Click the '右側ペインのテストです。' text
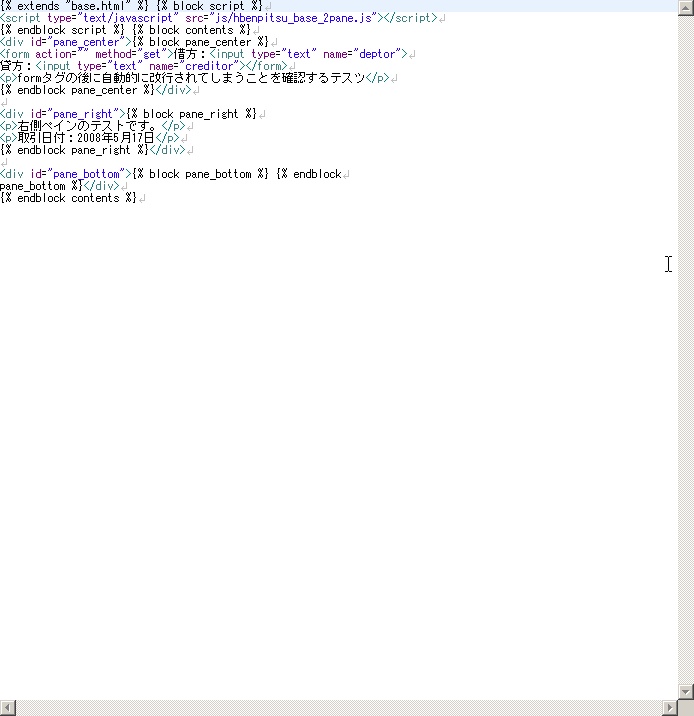Image resolution: width=694 pixels, height=716 pixels. pyautogui.click(x=89, y=126)
